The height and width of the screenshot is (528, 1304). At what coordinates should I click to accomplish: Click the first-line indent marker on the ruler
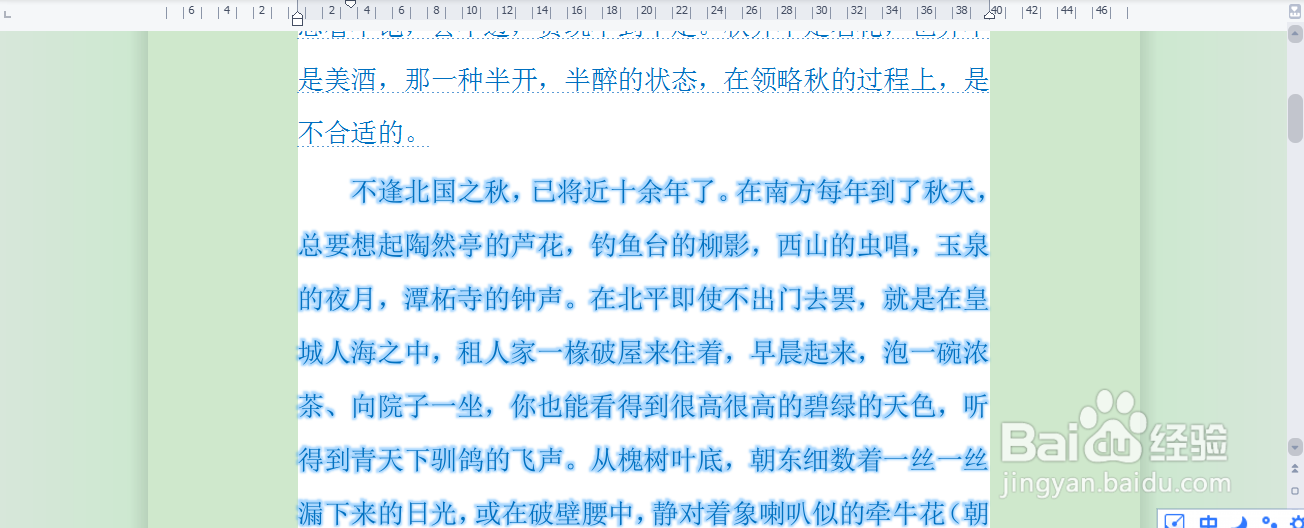[350, 5]
